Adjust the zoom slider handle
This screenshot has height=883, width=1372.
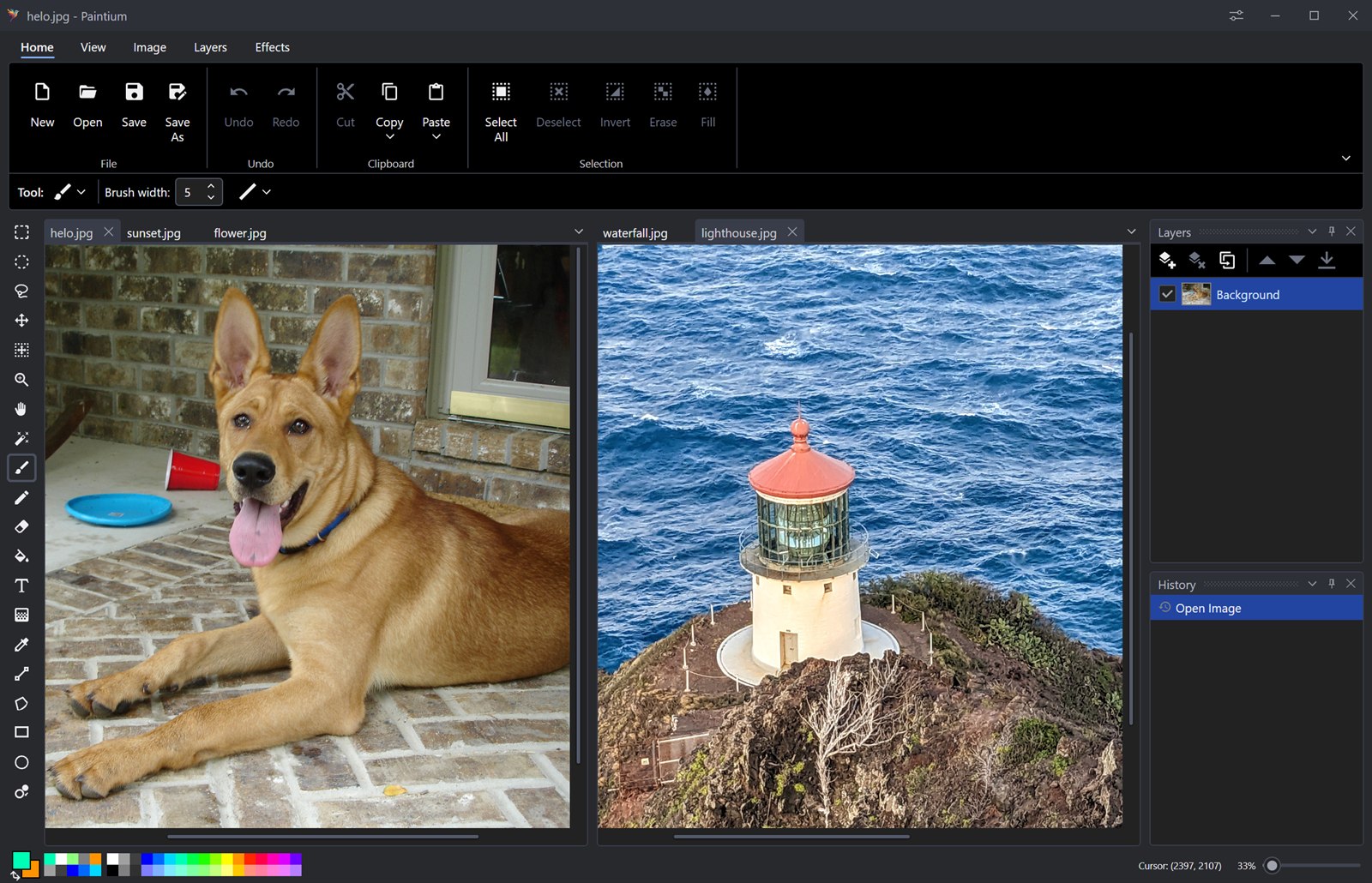point(1273,866)
